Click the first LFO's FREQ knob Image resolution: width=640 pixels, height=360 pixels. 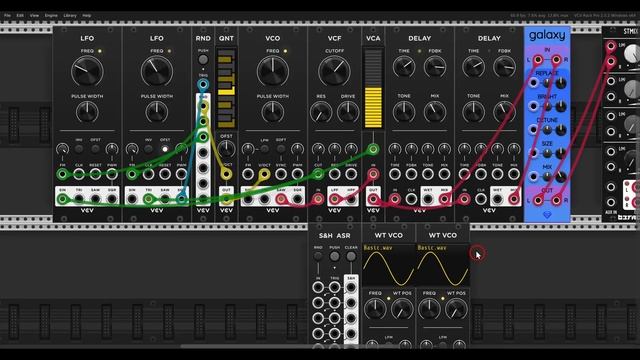(87, 71)
